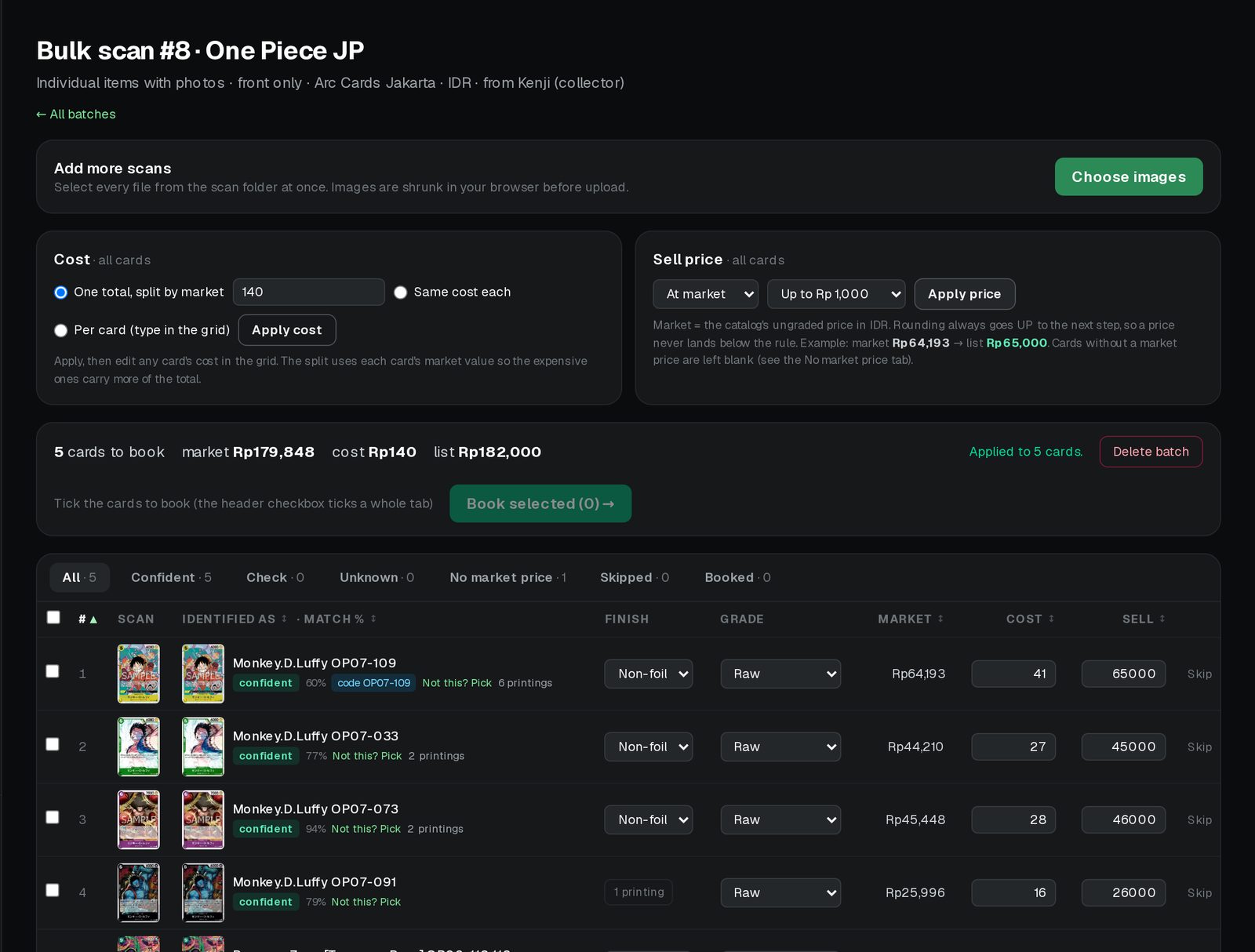Screen dimensions: 1255x952
Task: Skip the Monkey.D.Luffy OP07-073 card
Action: click(x=1199, y=819)
